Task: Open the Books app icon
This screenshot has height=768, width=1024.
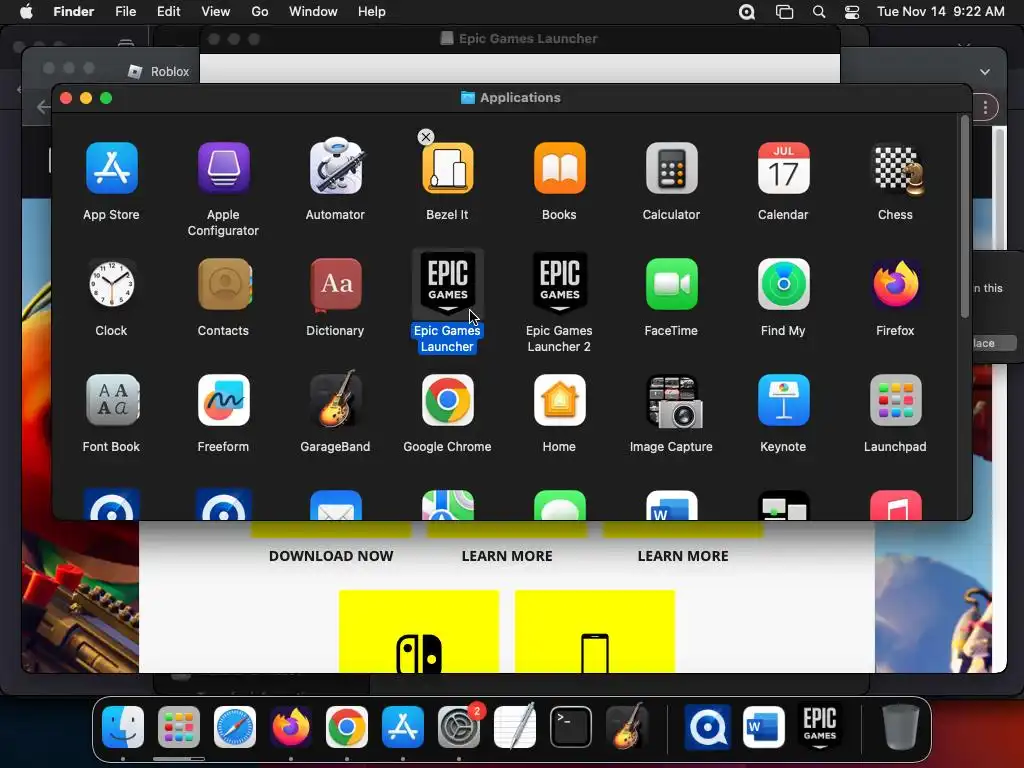Action: tap(560, 168)
